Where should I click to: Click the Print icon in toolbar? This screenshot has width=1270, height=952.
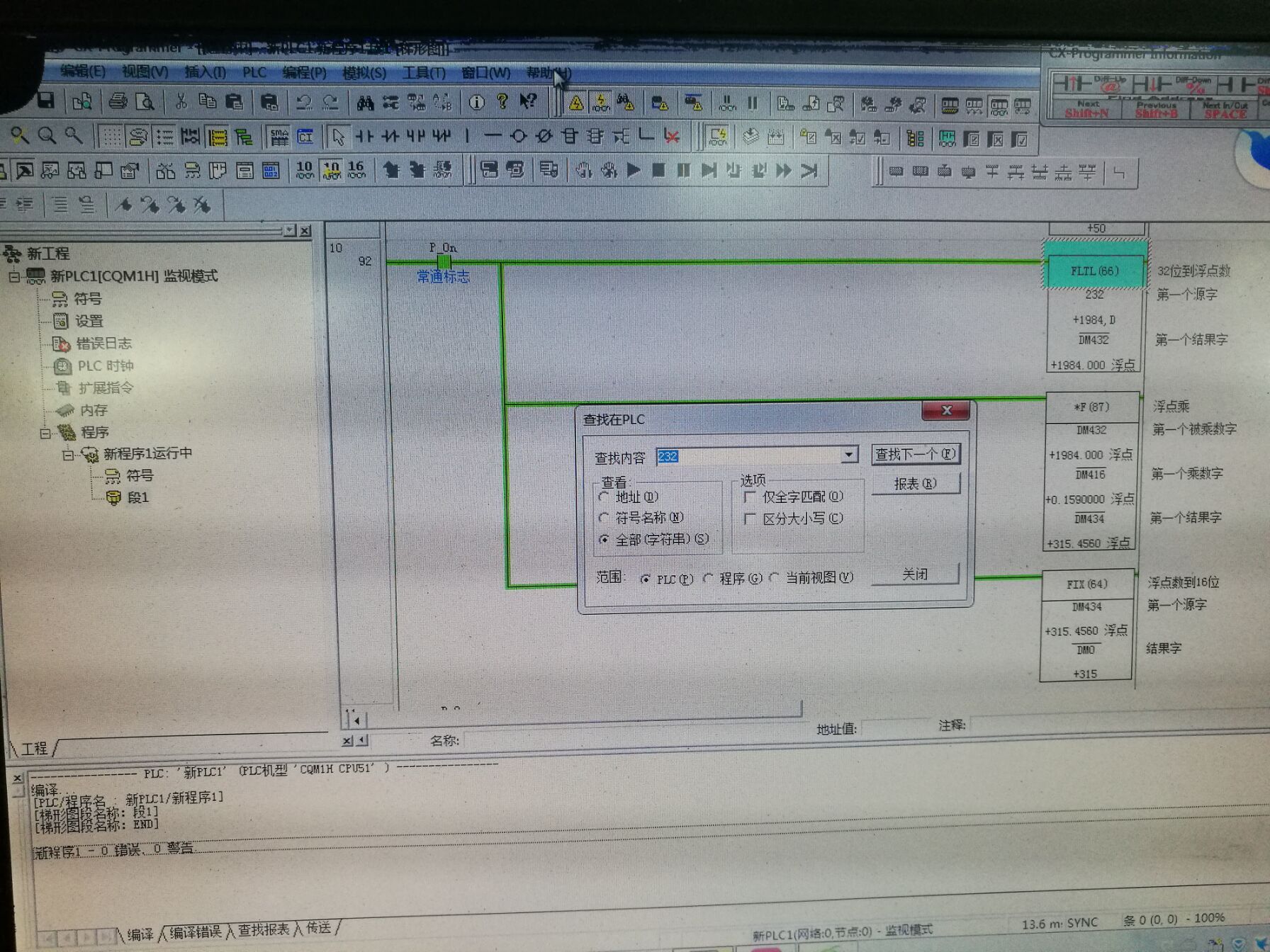point(118,101)
